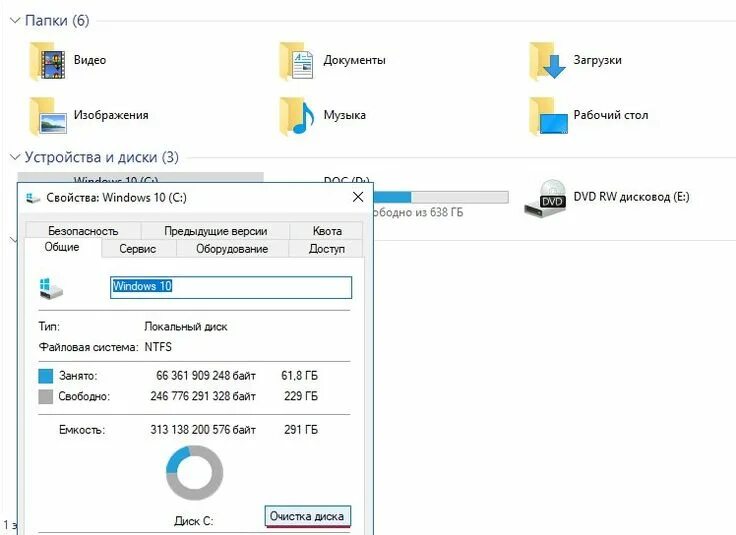Click the drive D: capacity bar
Image resolution: width=736 pixels, height=535 pixels.
click(x=440, y=197)
